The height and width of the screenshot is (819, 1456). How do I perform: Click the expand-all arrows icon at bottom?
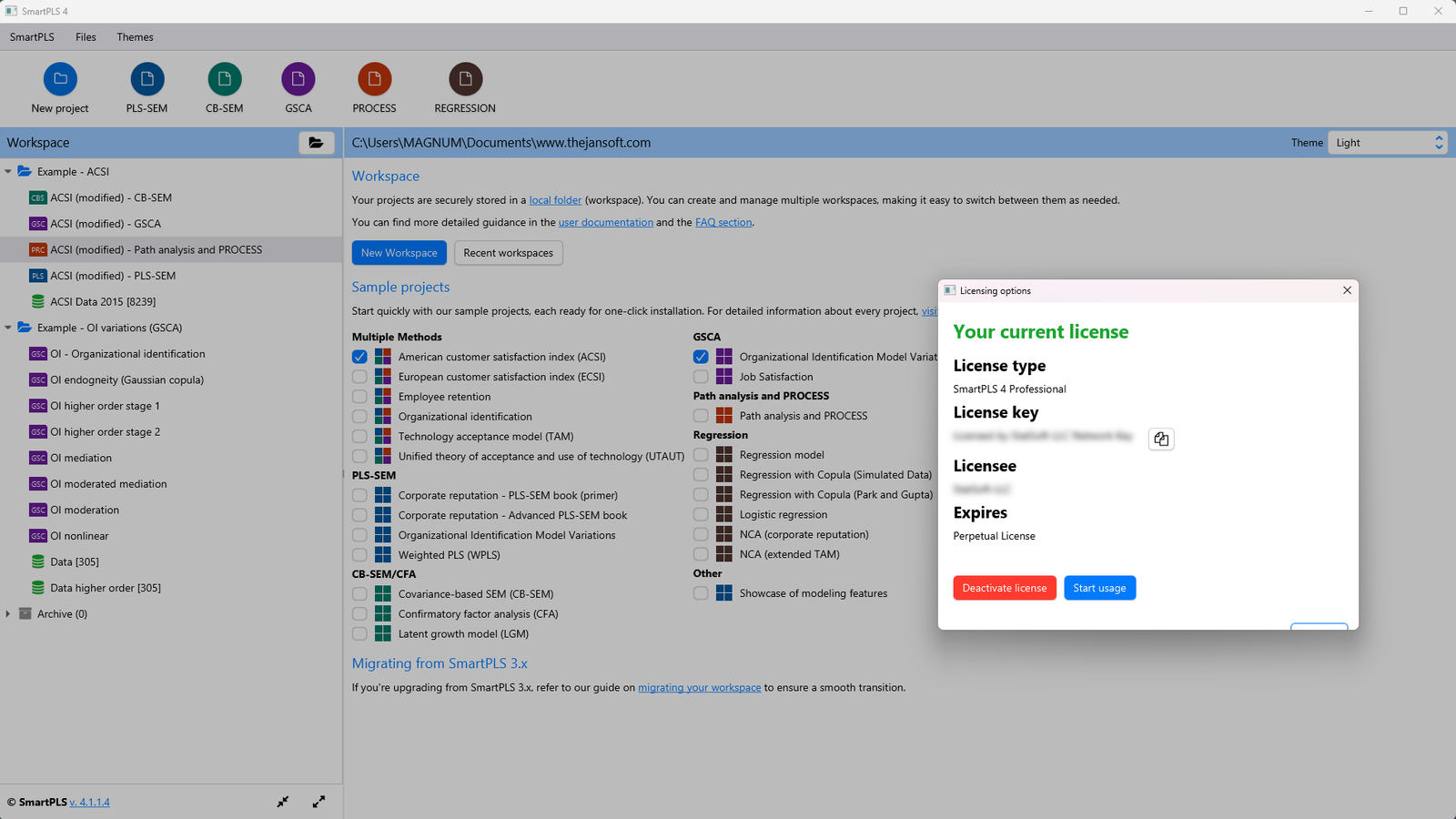(318, 802)
